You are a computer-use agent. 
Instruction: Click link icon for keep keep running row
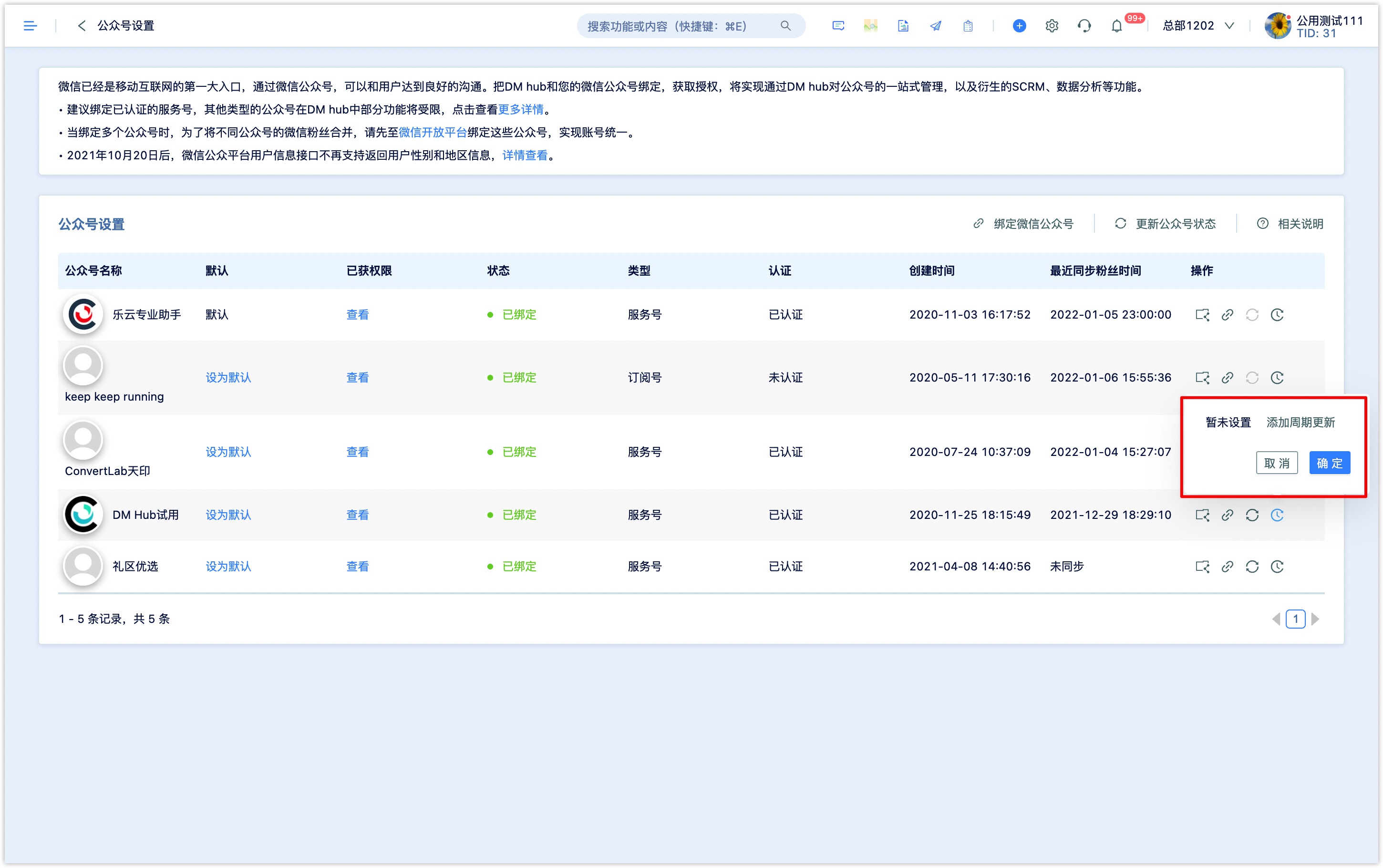point(1227,378)
